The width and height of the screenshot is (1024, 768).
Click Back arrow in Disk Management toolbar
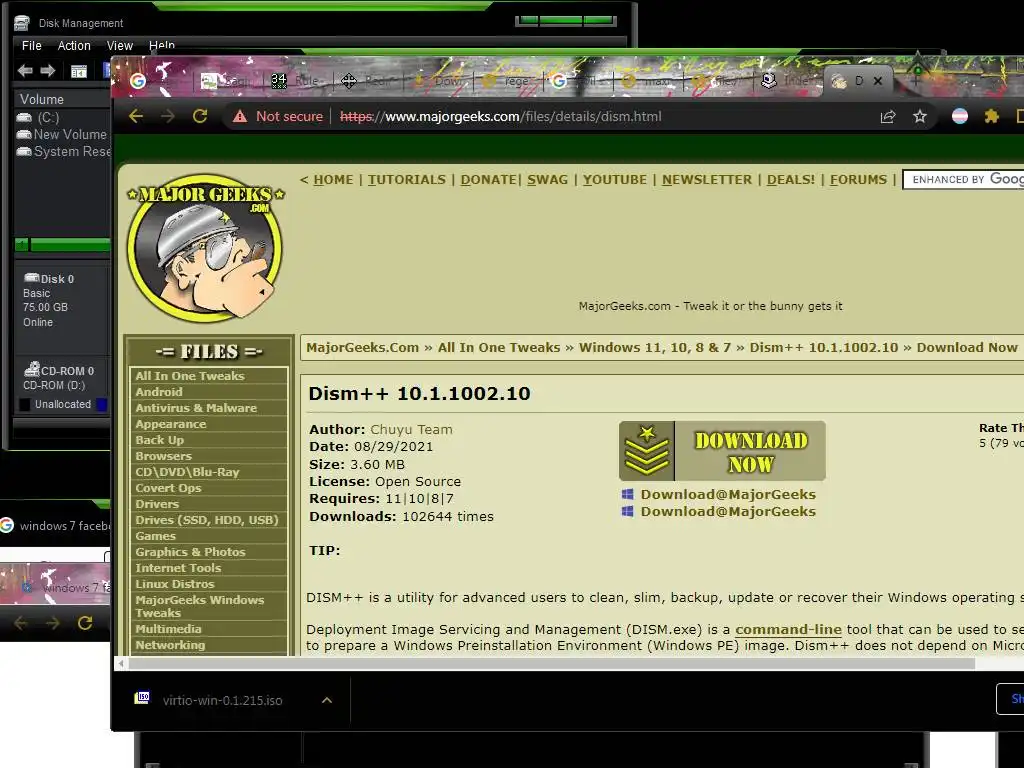25,71
